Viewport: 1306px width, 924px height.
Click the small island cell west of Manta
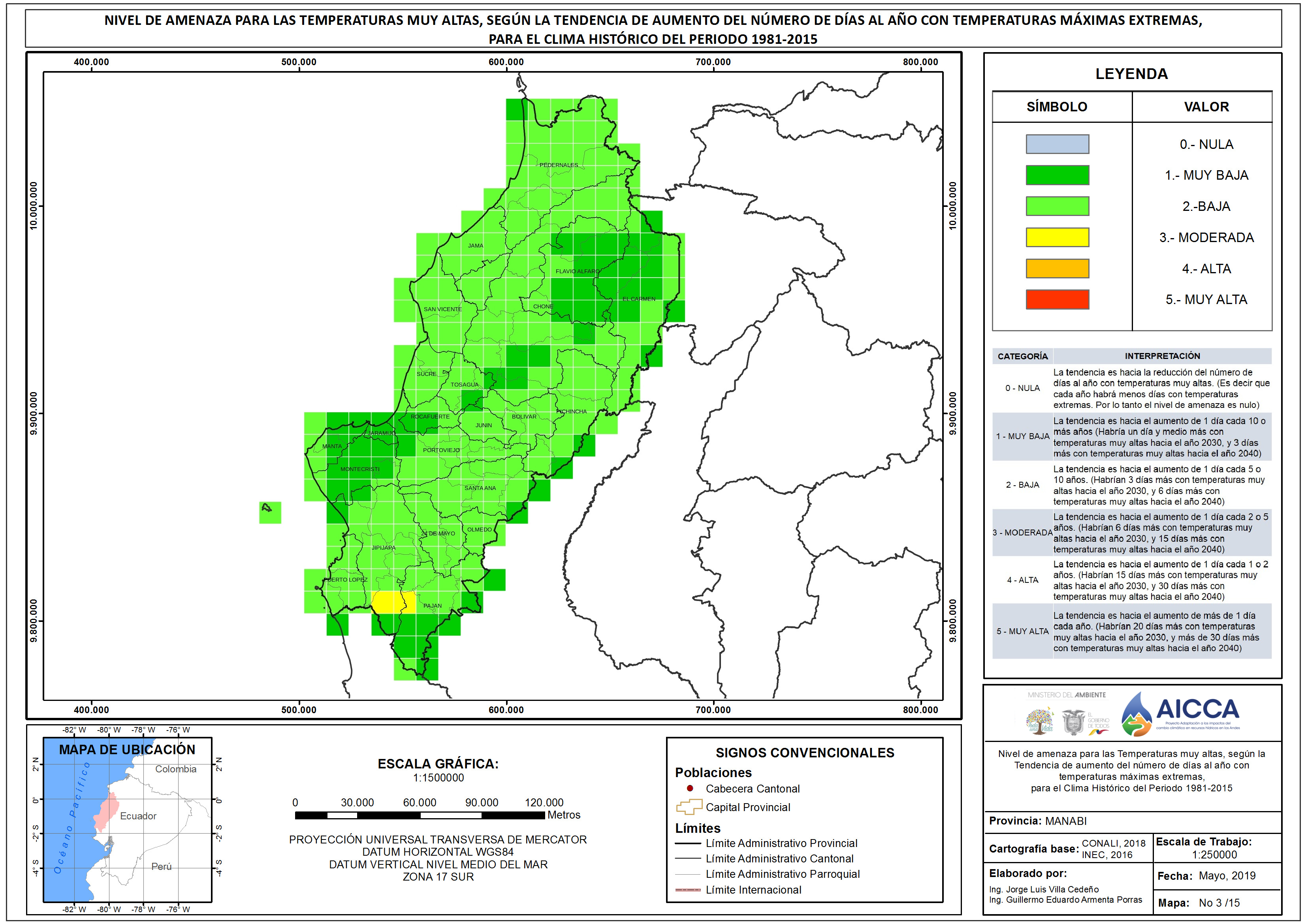click(270, 512)
